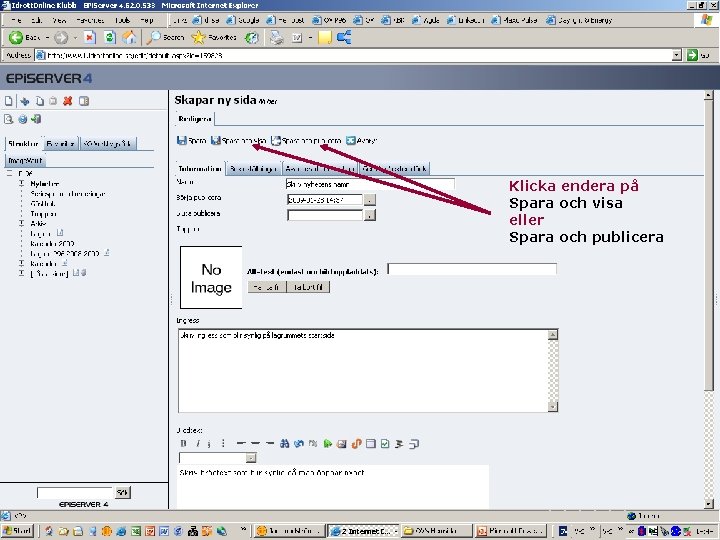The height and width of the screenshot is (540, 720).
Task: Select the Information tab
Action: coord(200,169)
